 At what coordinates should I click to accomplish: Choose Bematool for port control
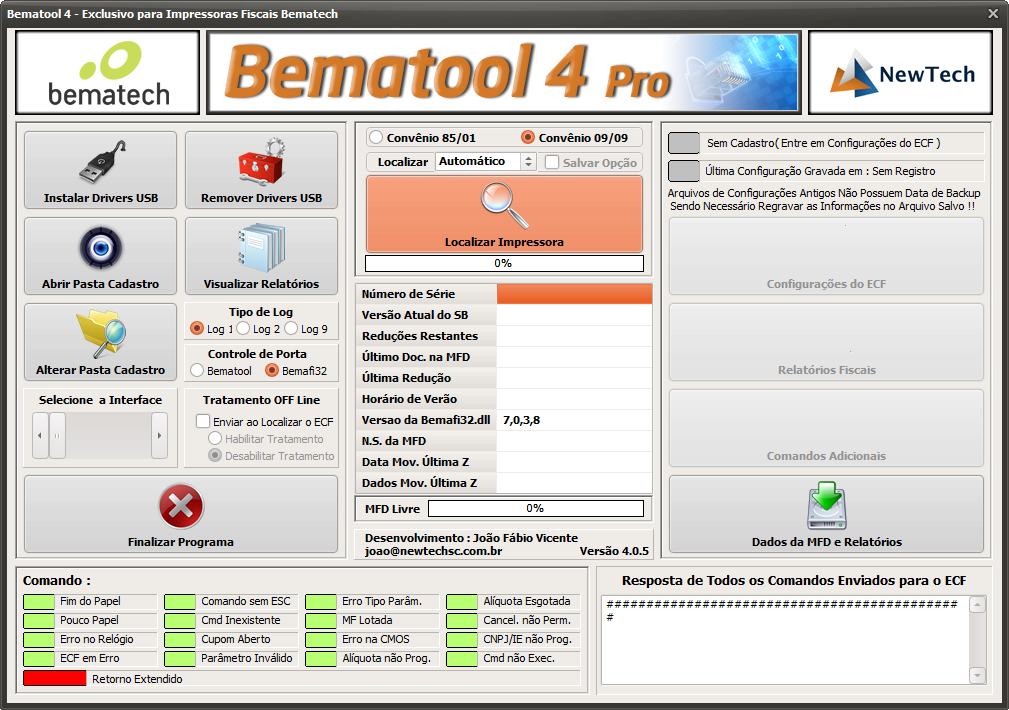coord(197,371)
